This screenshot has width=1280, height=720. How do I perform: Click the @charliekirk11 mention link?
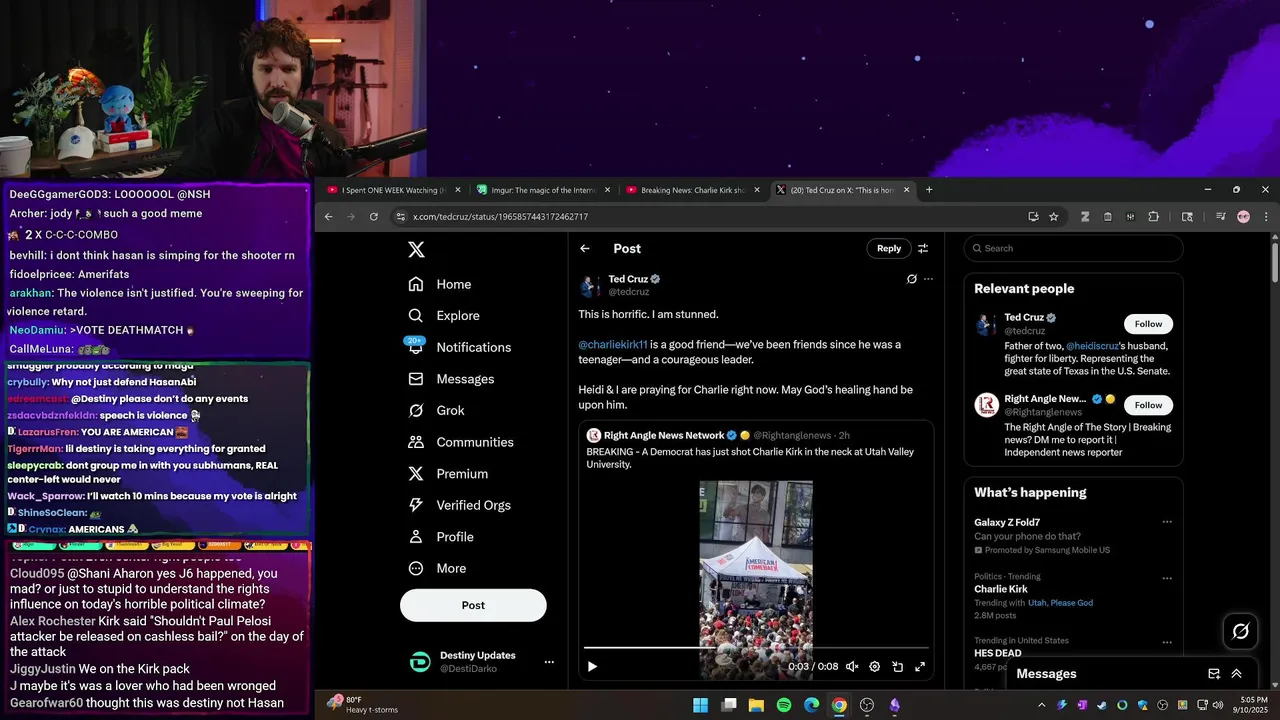click(613, 344)
